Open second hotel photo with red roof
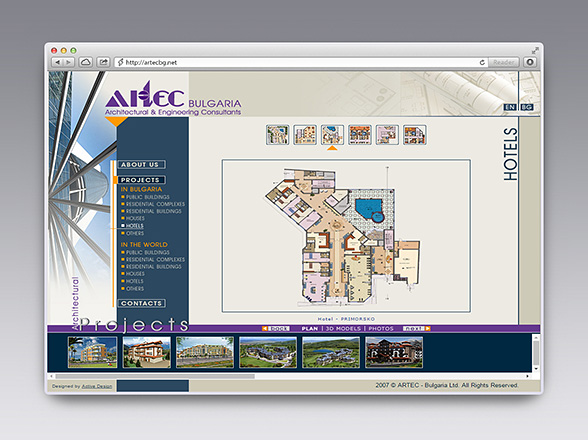The height and width of the screenshot is (440, 588). [147, 352]
